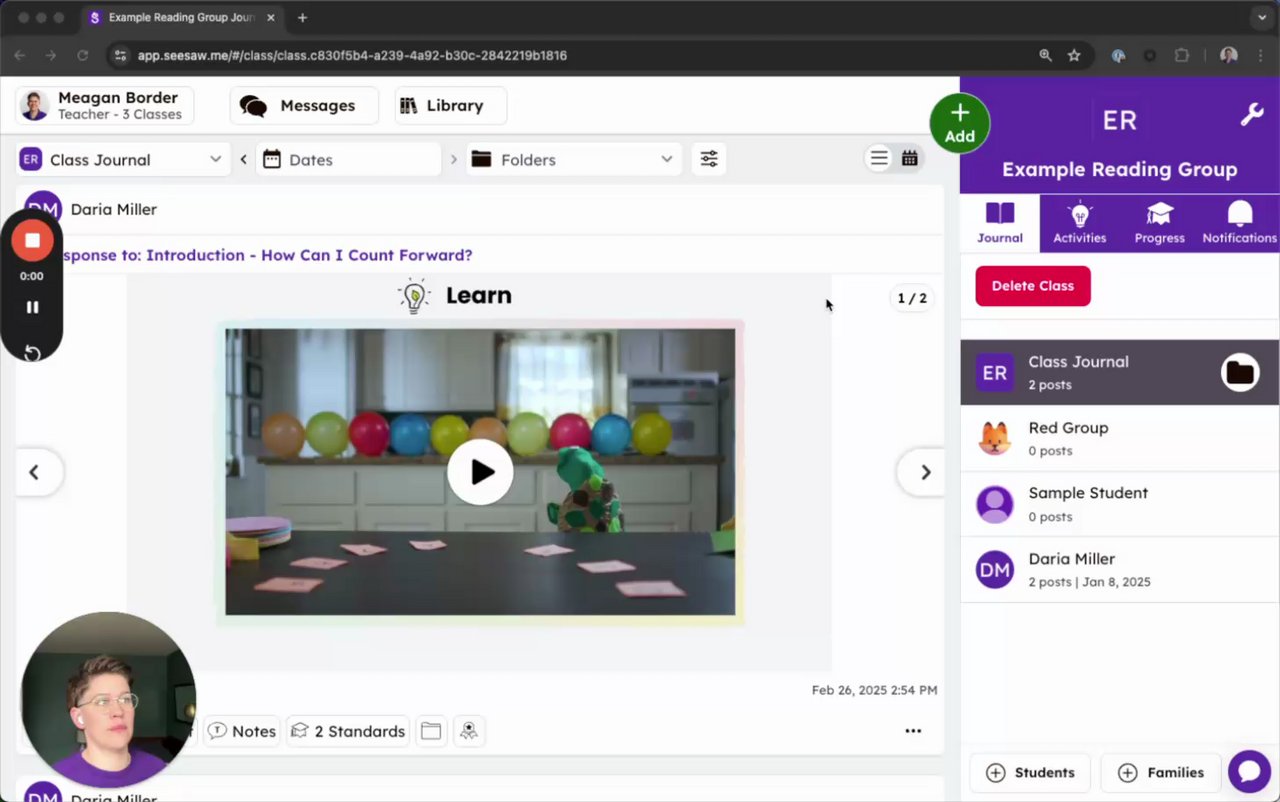This screenshot has width=1280, height=802.
Task: Open the browser zoom magnifier icon
Action: pos(1046,56)
